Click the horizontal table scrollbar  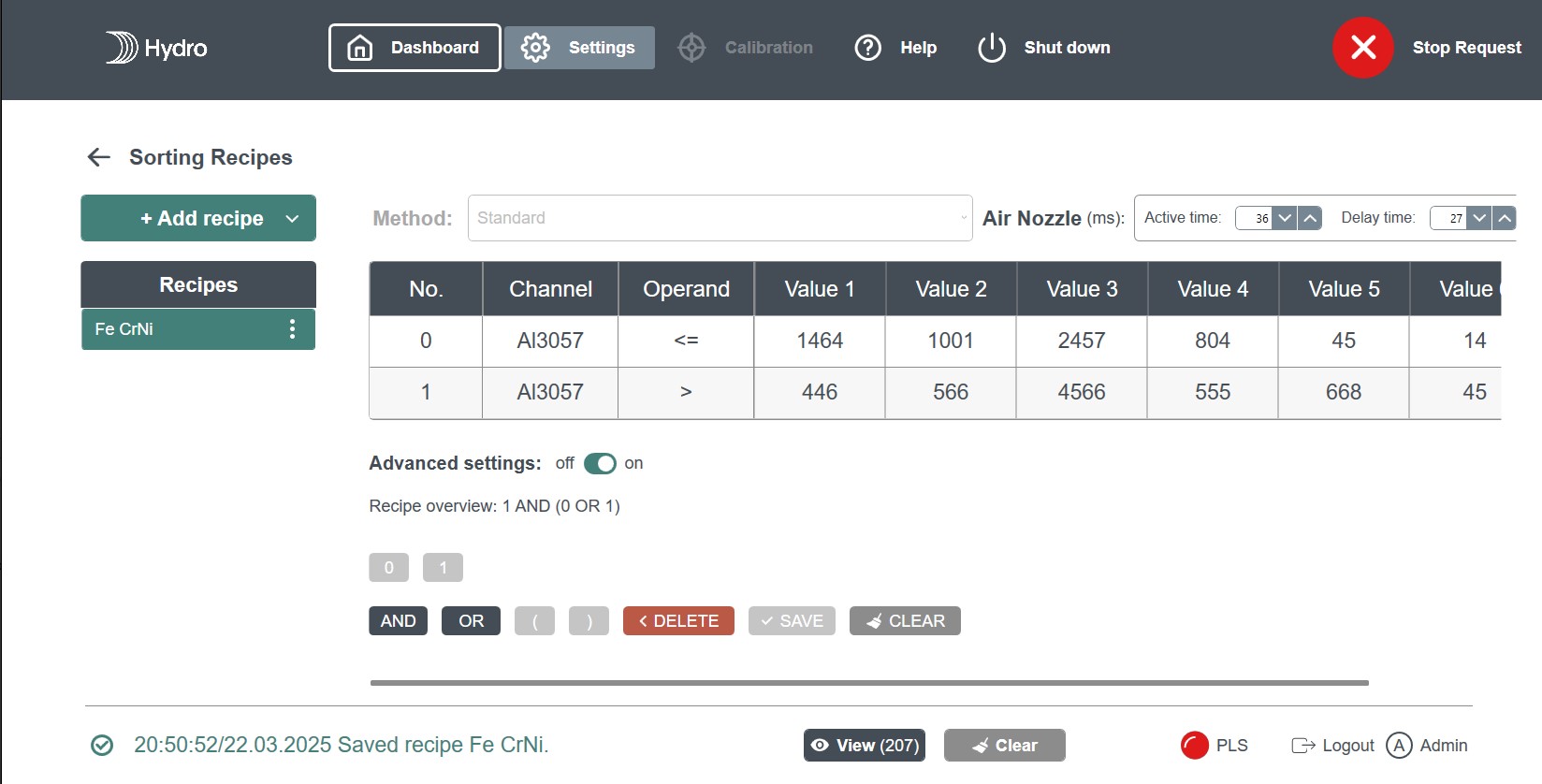point(869,683)
